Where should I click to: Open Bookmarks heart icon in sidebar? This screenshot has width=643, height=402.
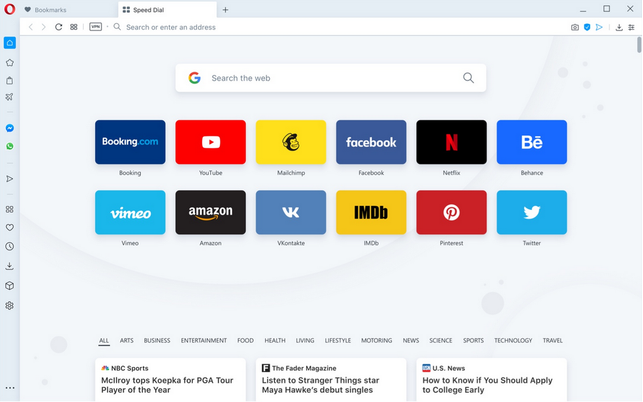click(10, 227)
